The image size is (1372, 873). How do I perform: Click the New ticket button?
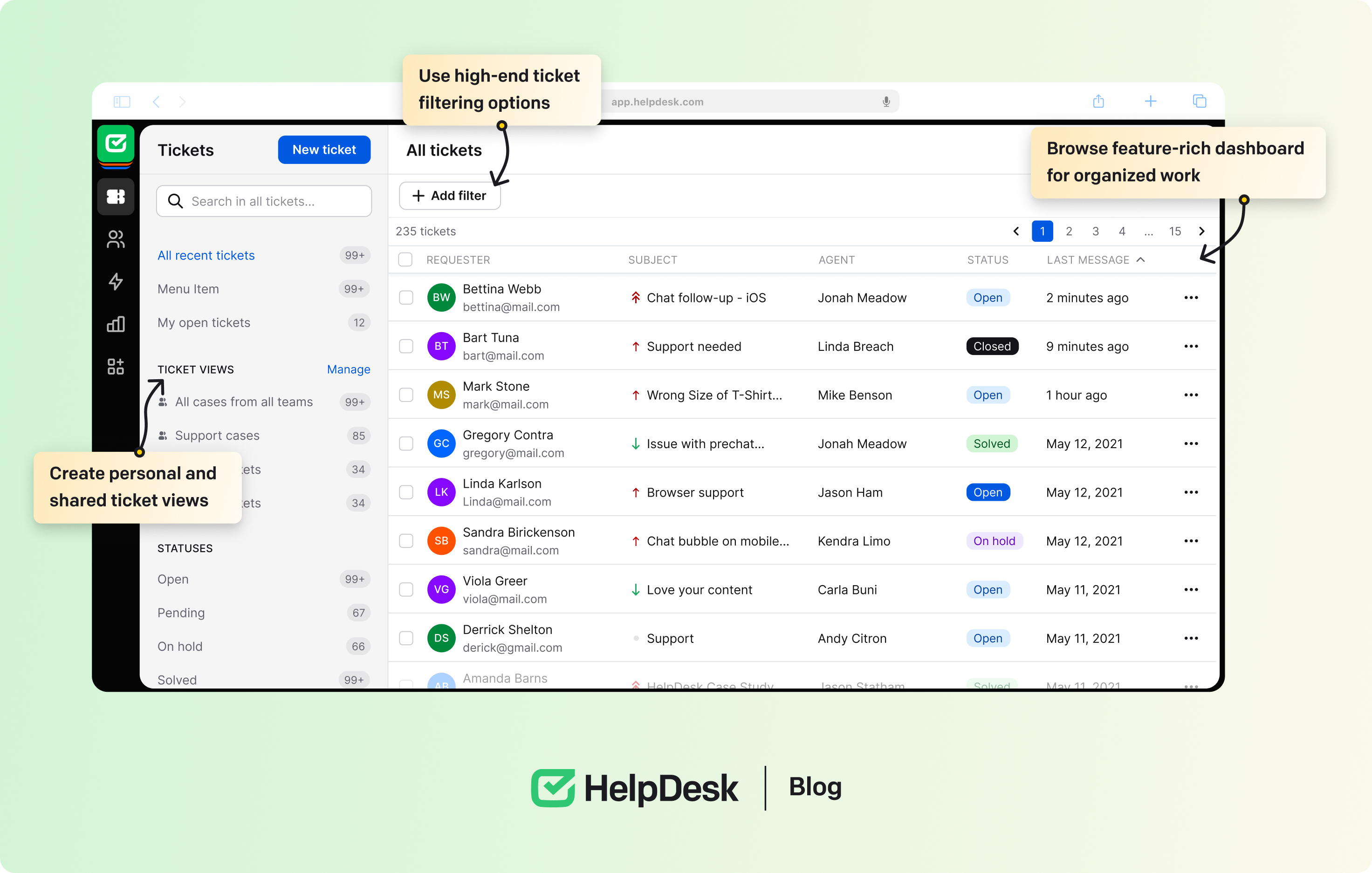(323, 150)
